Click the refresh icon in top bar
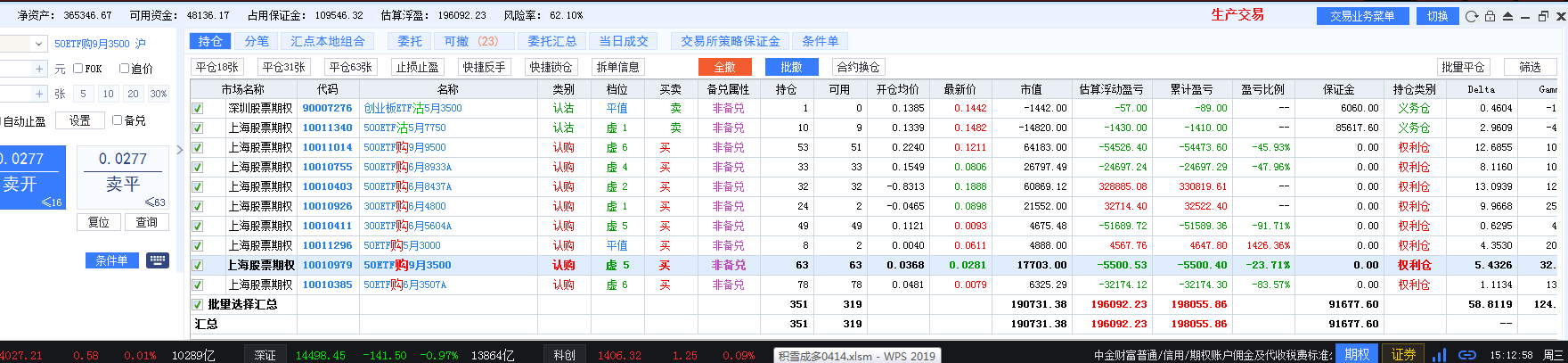 1472,16
